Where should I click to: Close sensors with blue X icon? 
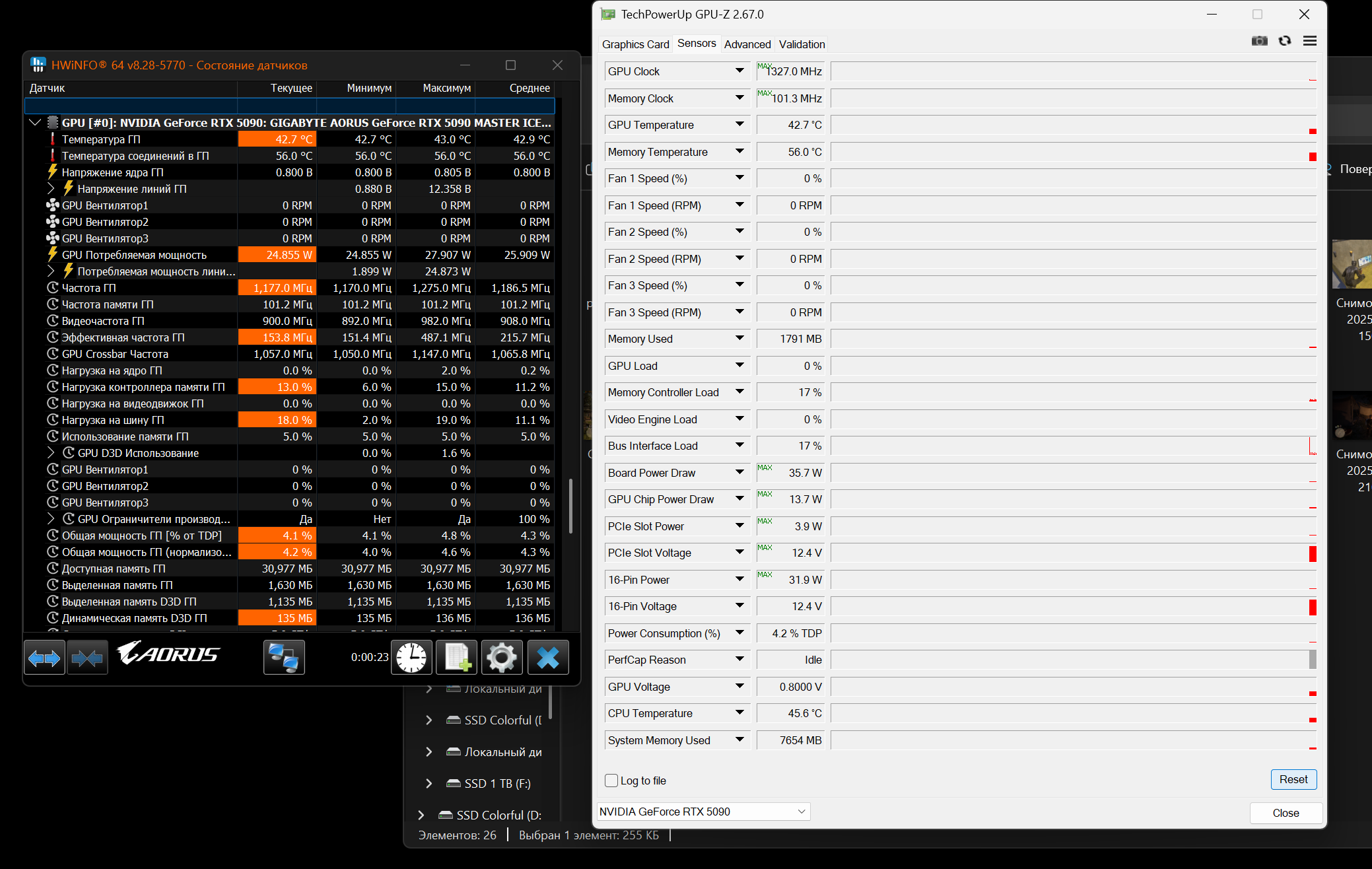click(548, 658)
